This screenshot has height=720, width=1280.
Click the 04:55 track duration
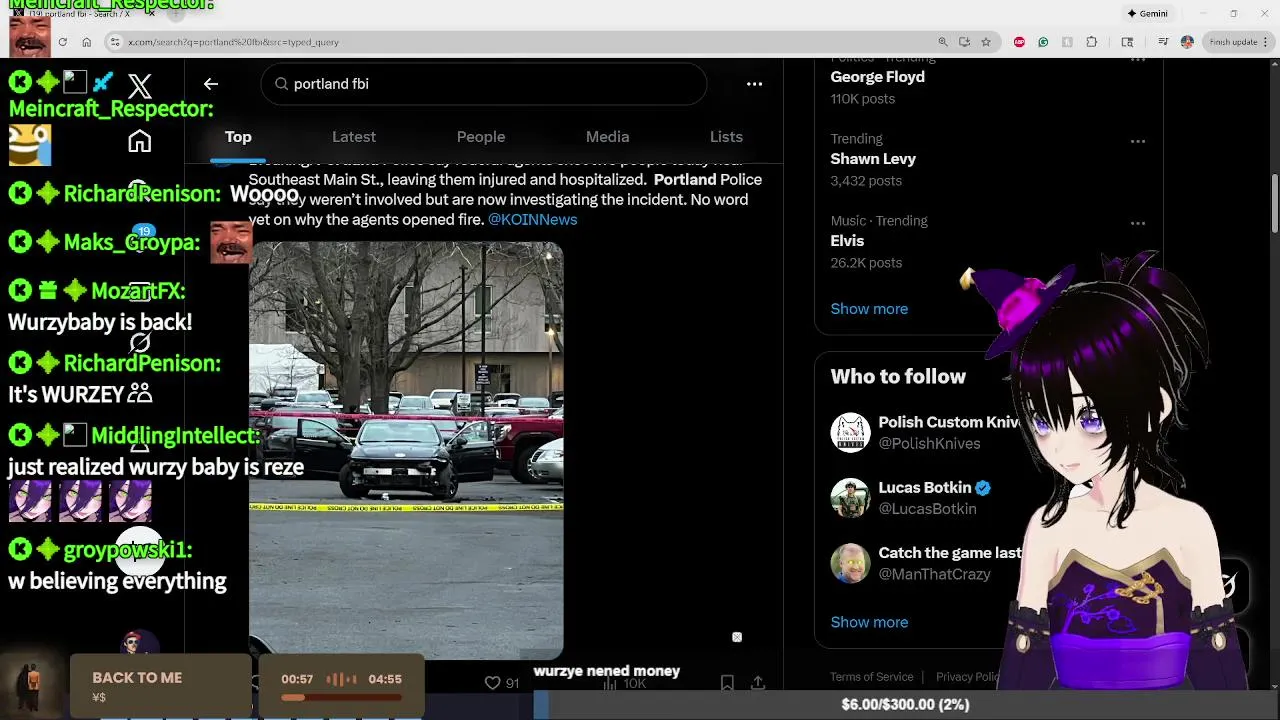coord(385,679)
